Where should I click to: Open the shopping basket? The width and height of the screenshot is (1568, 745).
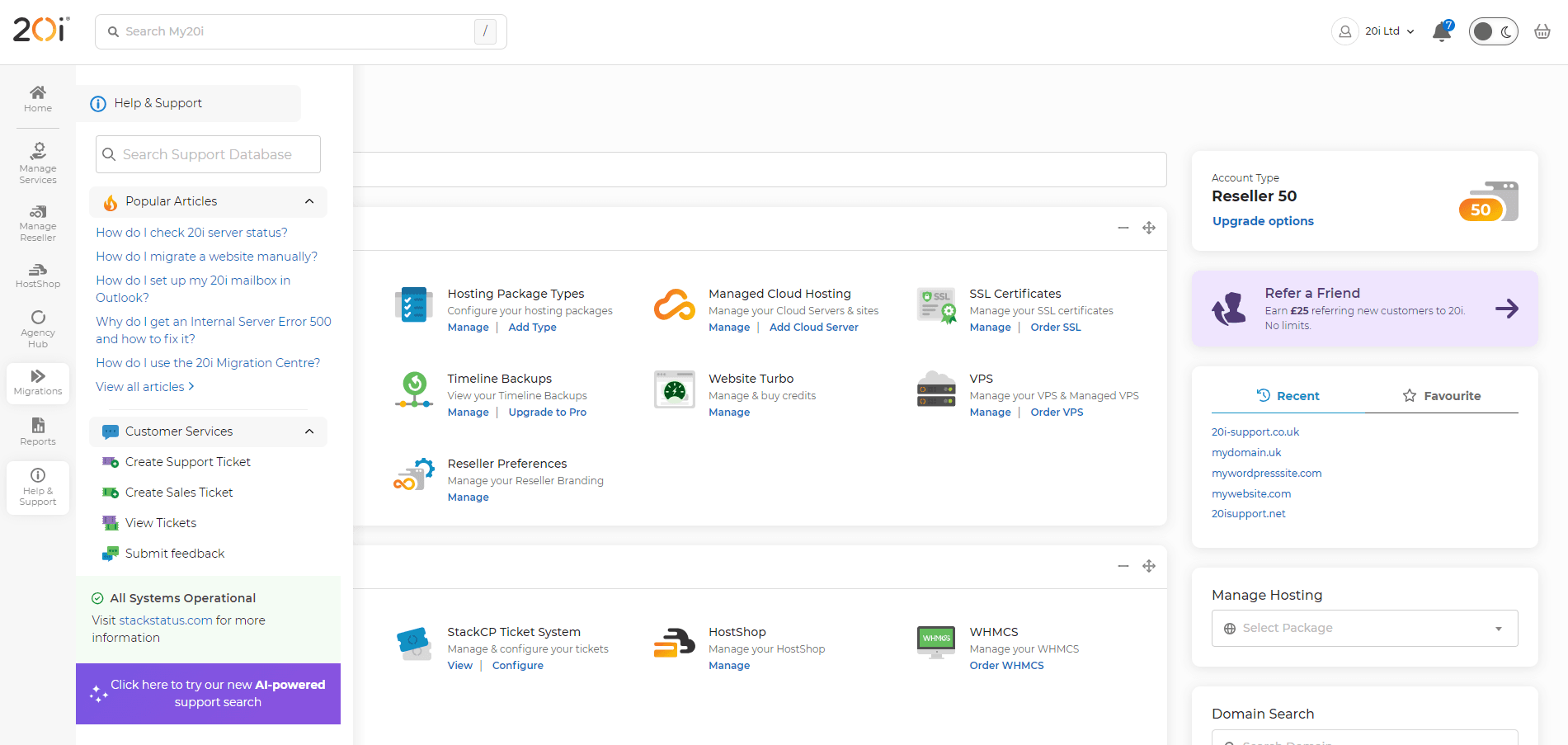pos(1542,31)
